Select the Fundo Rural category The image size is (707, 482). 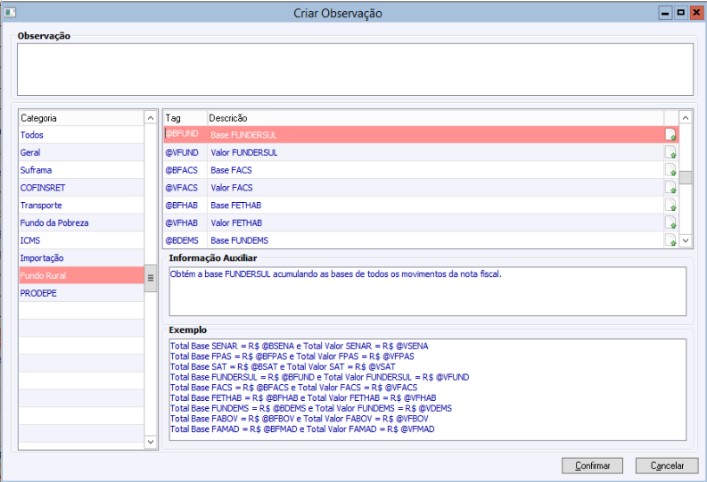point(82,275)
